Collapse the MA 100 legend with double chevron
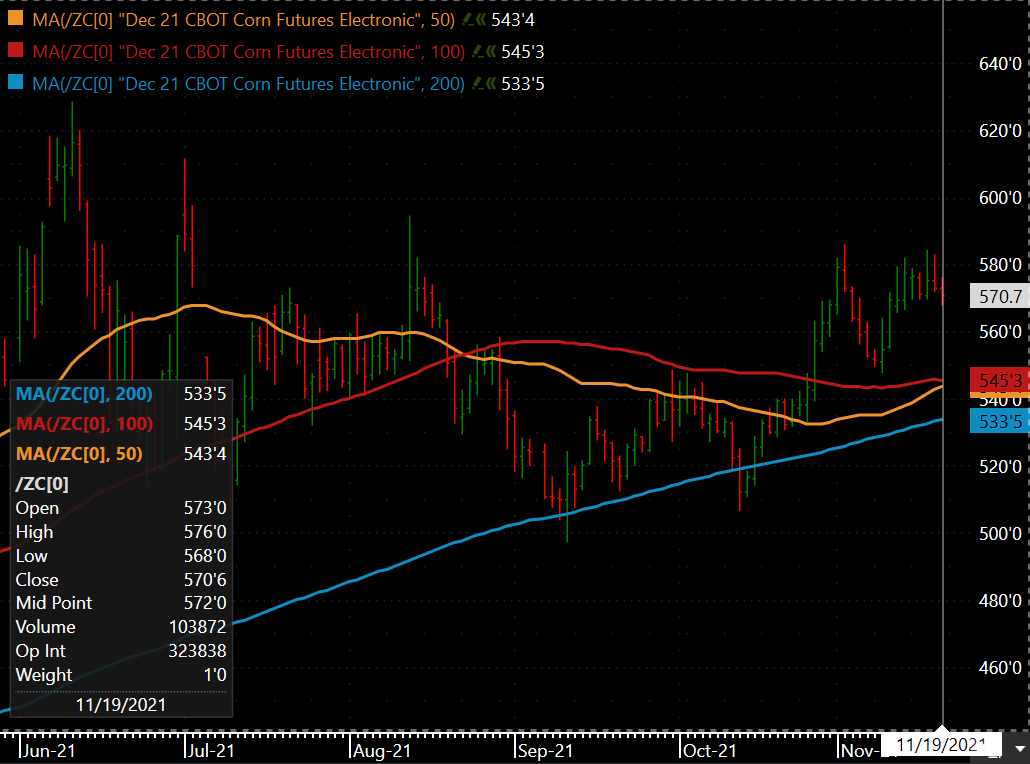This screenshot has height=764, width=1030. (x=491, y=51)
